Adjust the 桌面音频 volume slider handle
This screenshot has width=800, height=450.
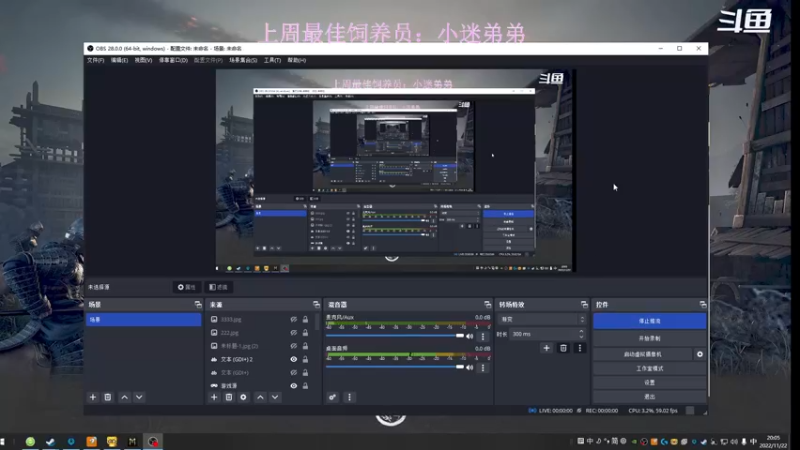(x=460, y=367)
